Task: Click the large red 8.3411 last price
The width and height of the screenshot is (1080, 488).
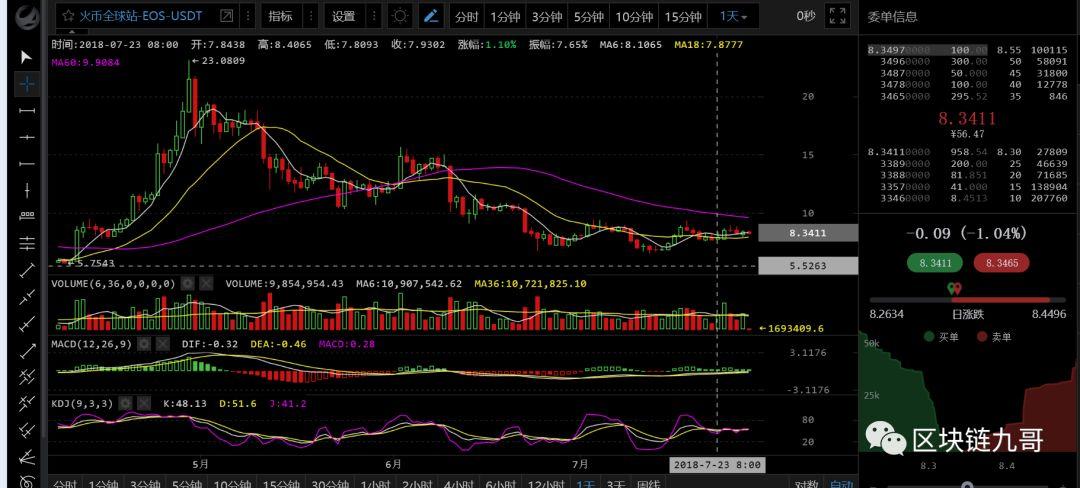Action: tap(967, 118)
